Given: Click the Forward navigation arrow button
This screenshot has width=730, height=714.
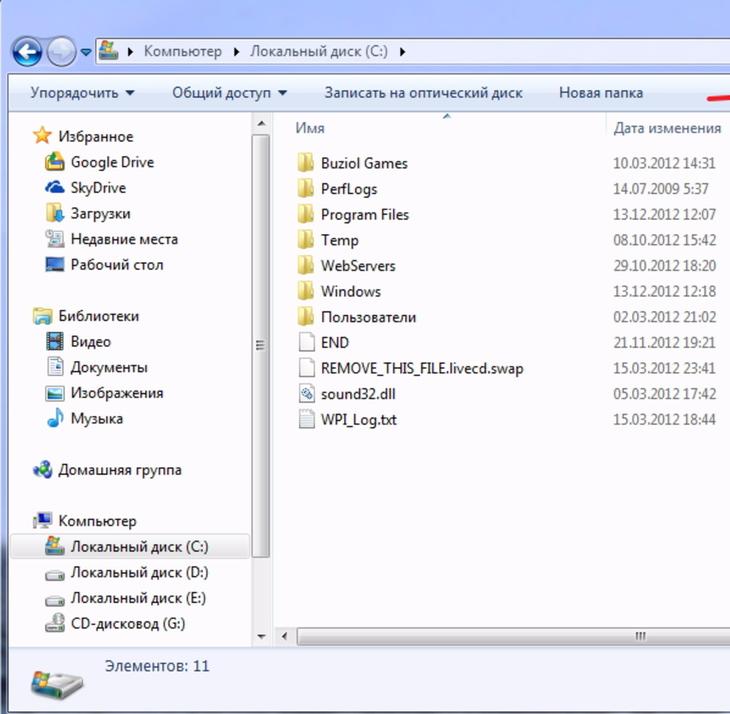Looking at the screenshot, I should click(61, 52).
